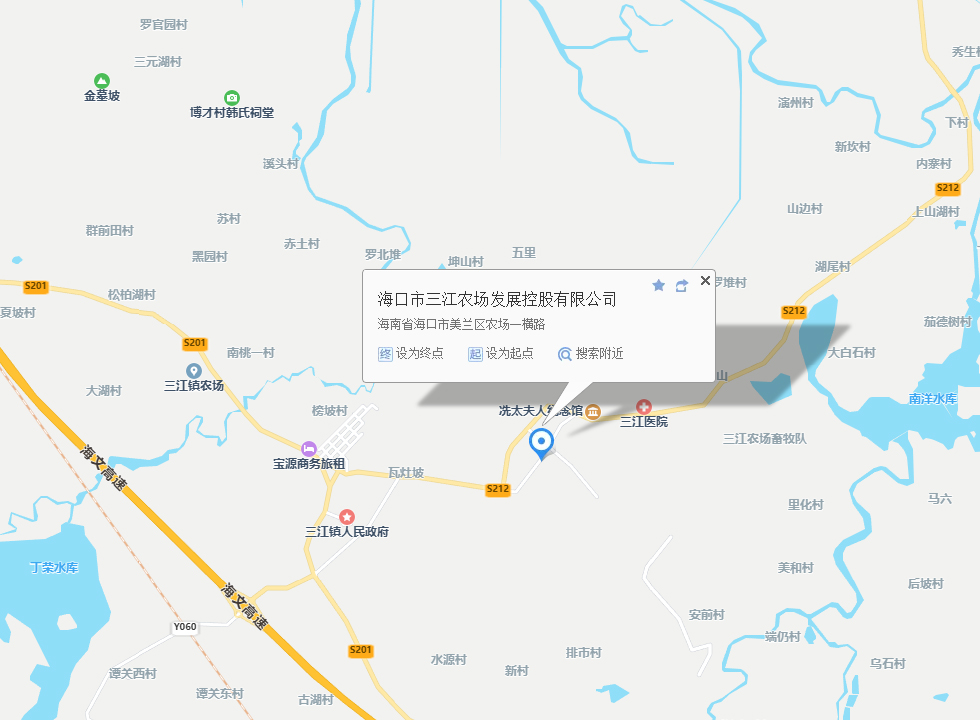The width and height of the screenshot is (980, 720).
Task: Click the 设为终点 set destination link
Action: (411, 354)
